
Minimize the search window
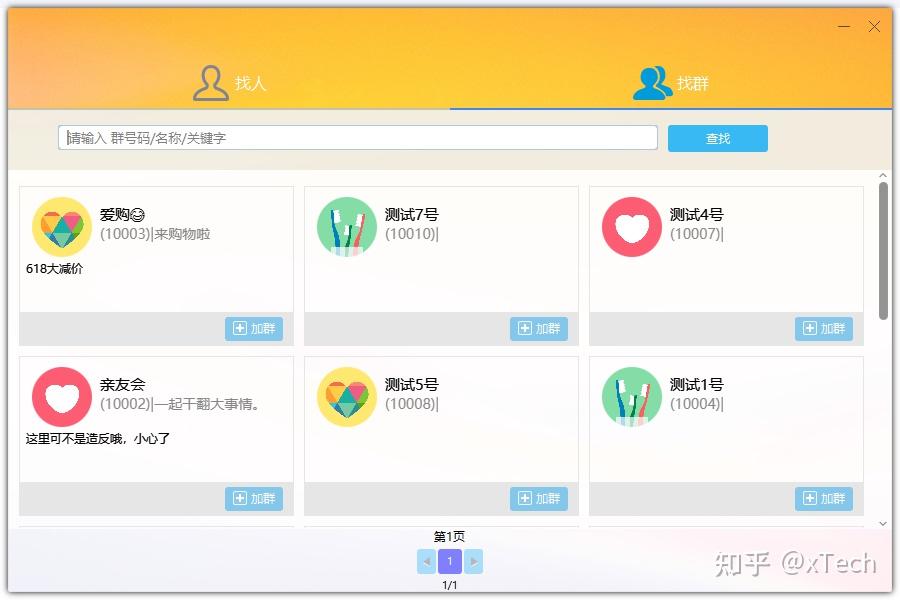[844, 26]
